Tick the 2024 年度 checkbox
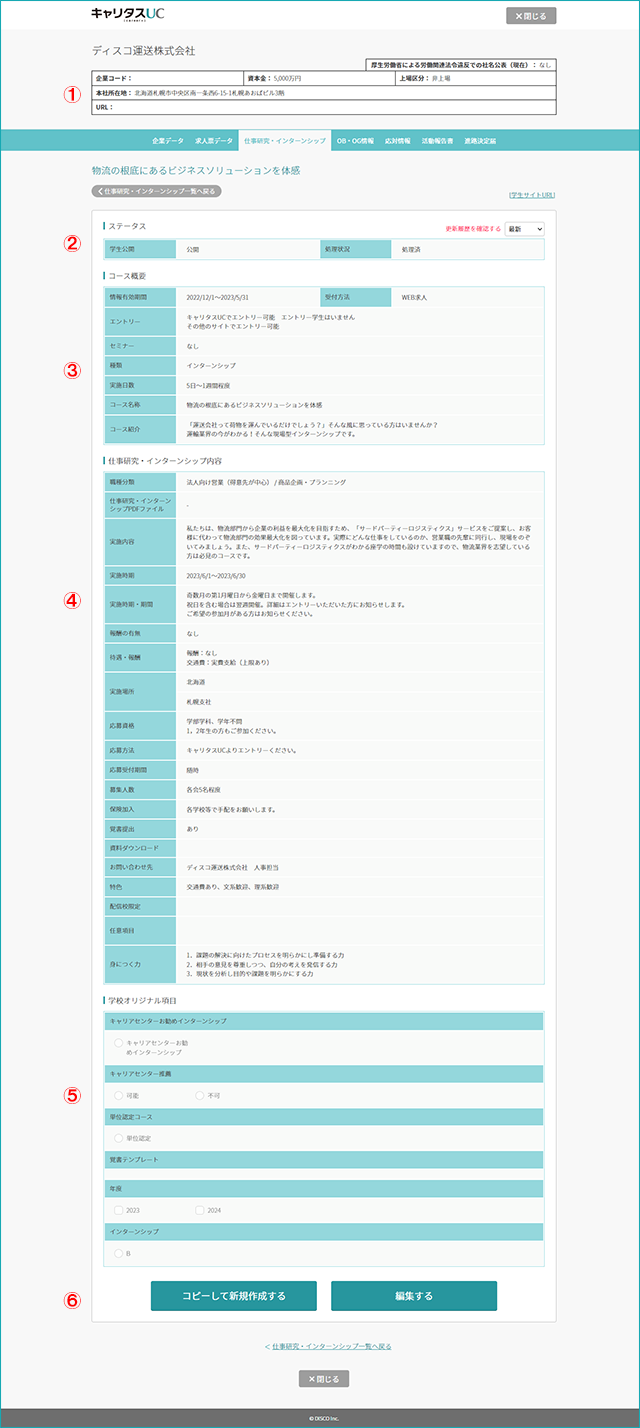This screenshot has height=1428, width=640. click(200, 1210)
